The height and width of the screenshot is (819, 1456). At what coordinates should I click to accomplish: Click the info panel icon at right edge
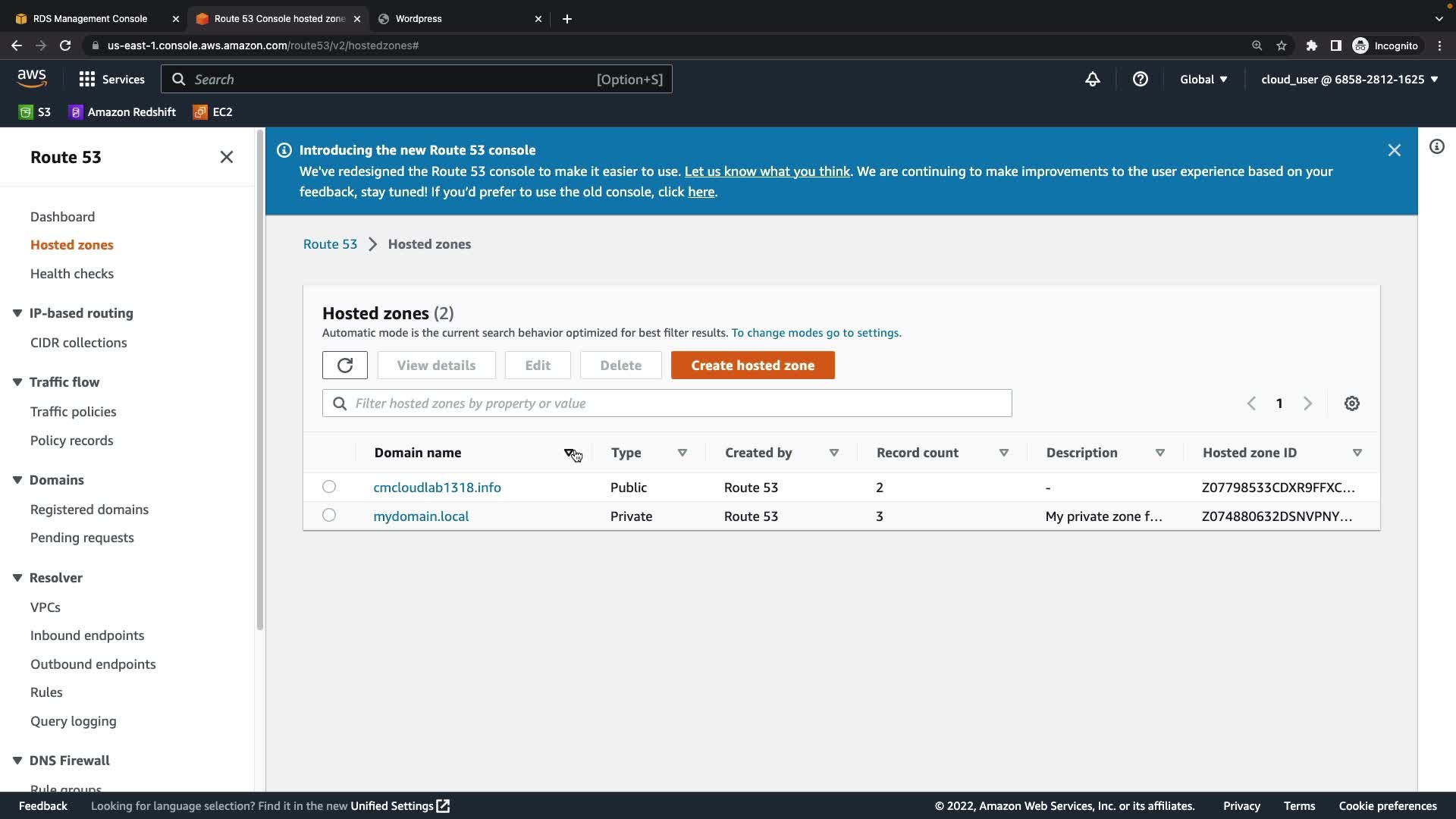(x=1436, y=147)
